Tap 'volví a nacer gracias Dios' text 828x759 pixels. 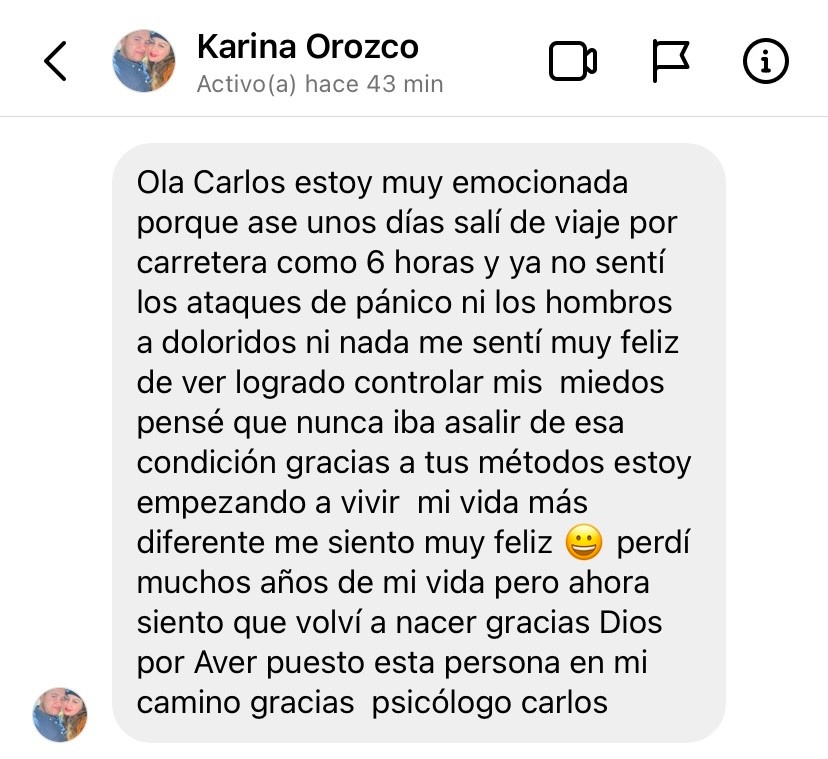[478, 623]
